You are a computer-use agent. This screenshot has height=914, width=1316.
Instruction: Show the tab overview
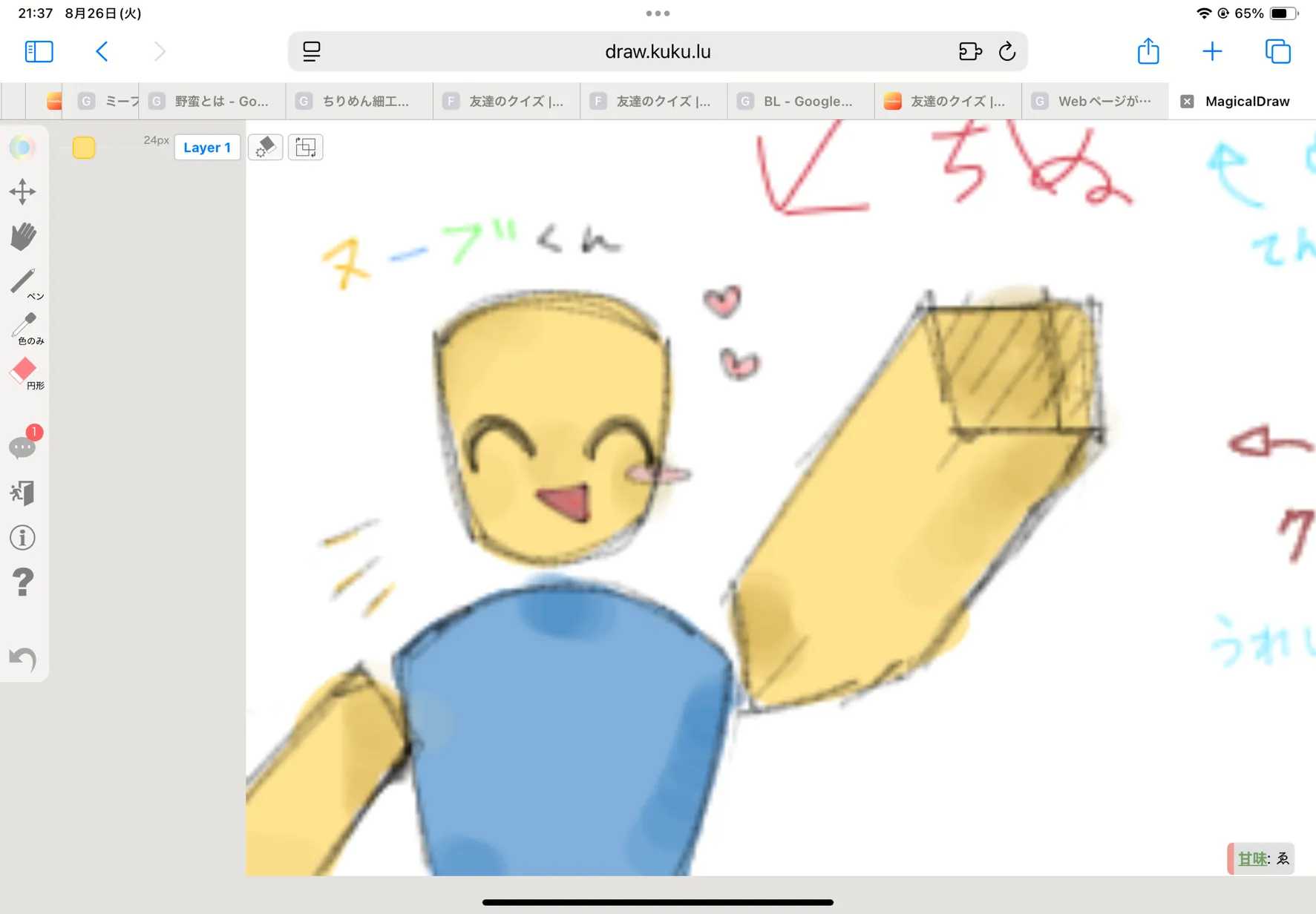pos(1278,51)
